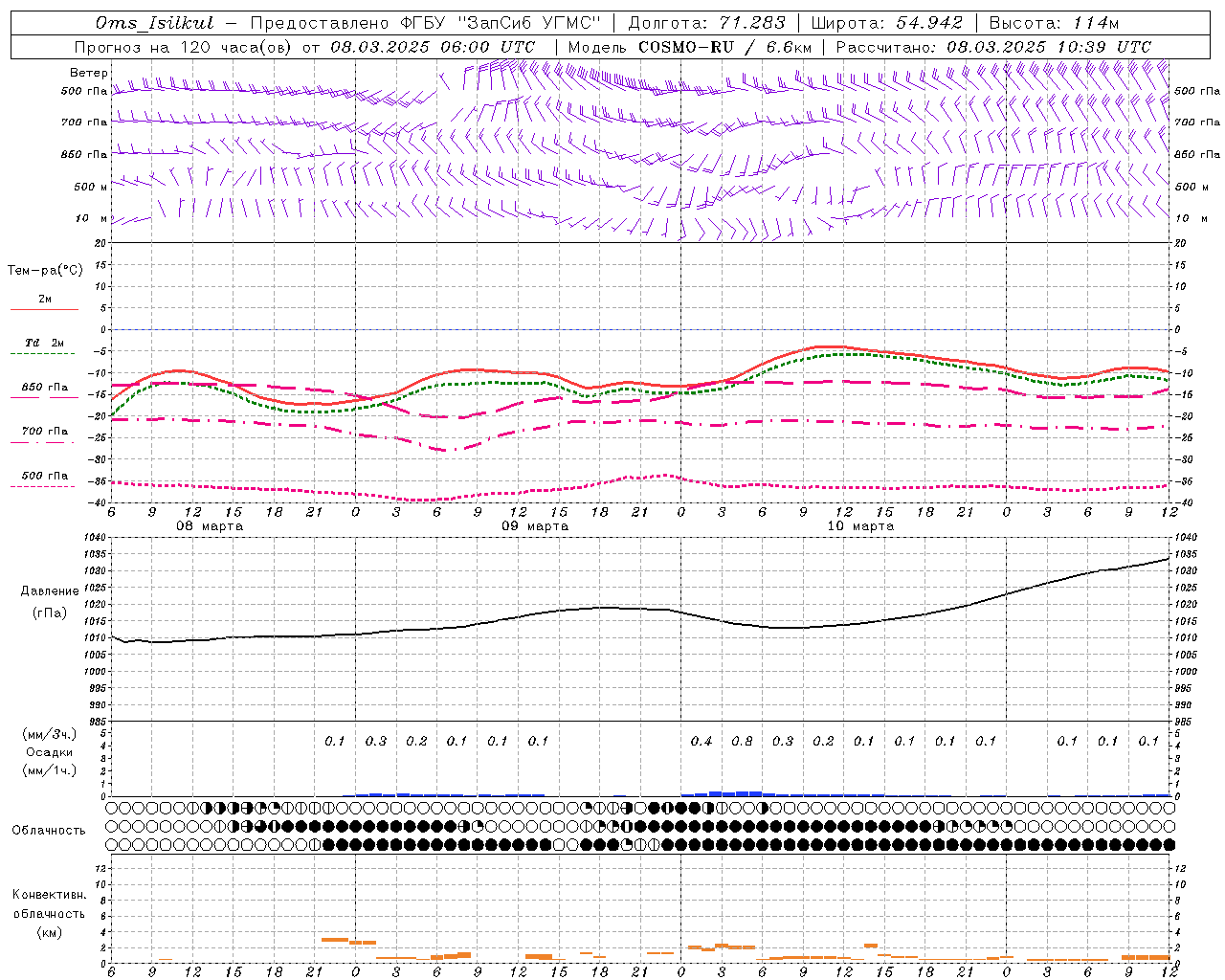Select the longitude value Долгота: 71.283

coord(707,23)
